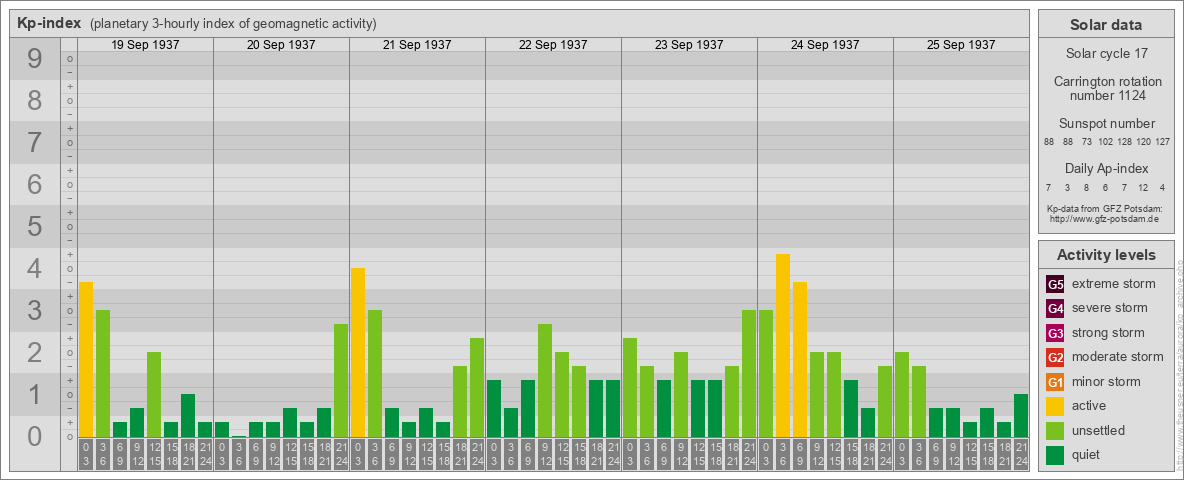Click the yellow 3-6h bar on 24 Sep

[782, 346]
